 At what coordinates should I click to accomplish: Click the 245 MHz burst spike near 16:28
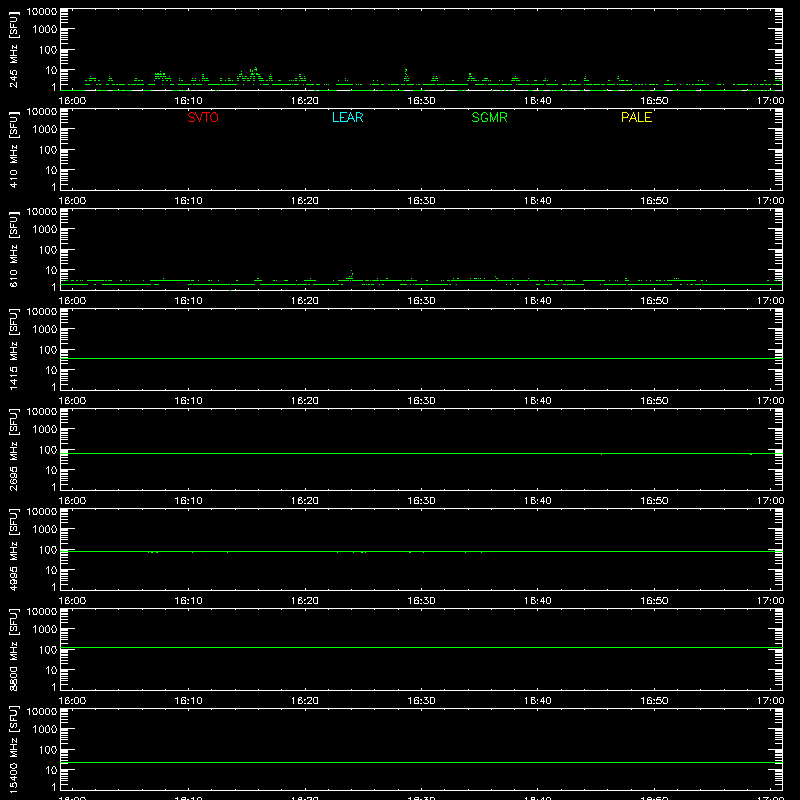pos(406,76)
